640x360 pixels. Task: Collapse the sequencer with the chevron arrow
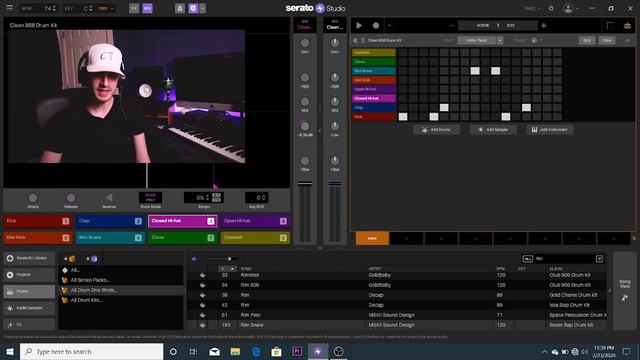coord(627,40)
